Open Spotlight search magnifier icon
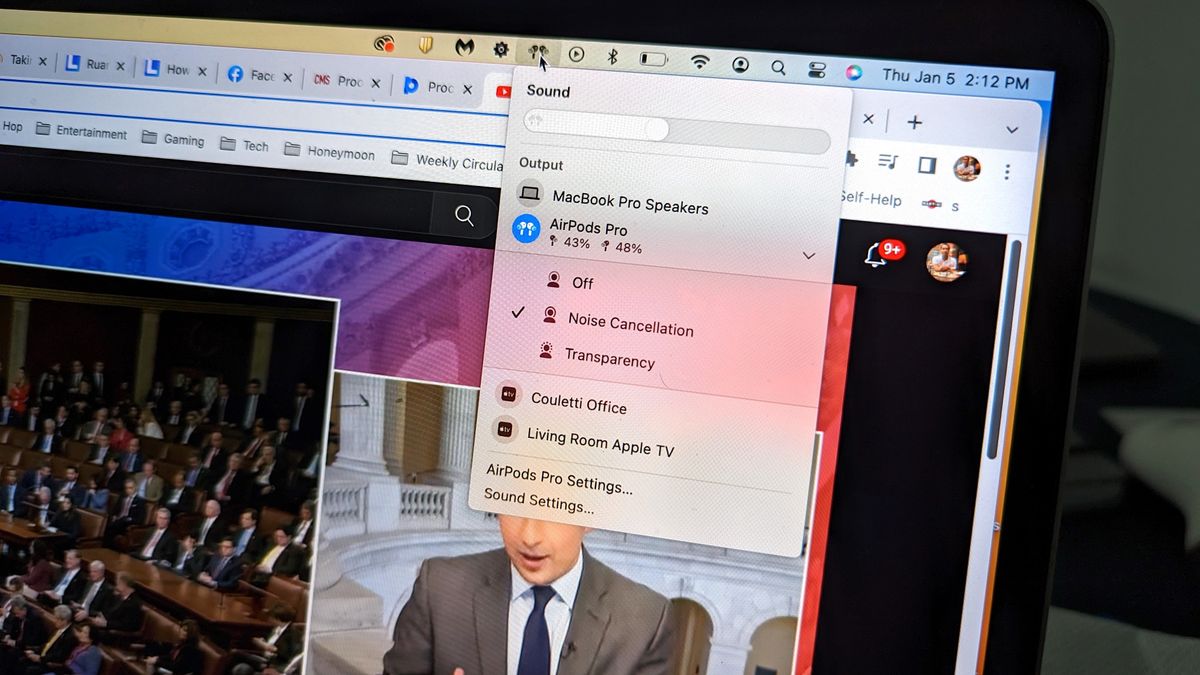1200x675 pixels. click(778, 67)
